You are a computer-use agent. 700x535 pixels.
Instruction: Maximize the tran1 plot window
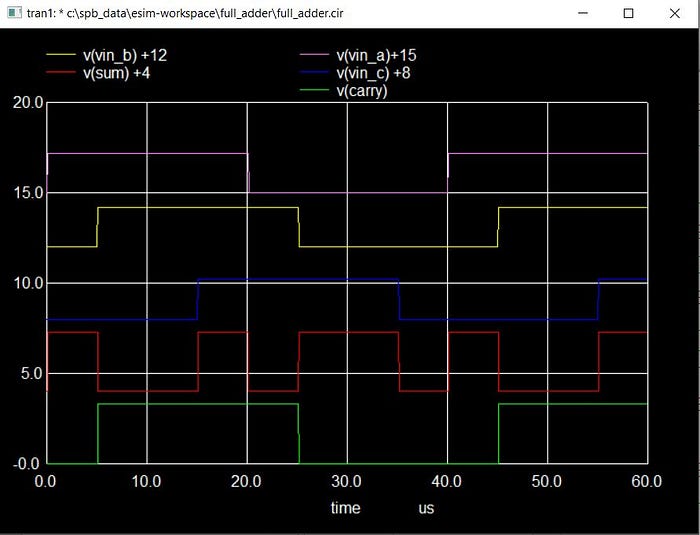tap(628, 13)
